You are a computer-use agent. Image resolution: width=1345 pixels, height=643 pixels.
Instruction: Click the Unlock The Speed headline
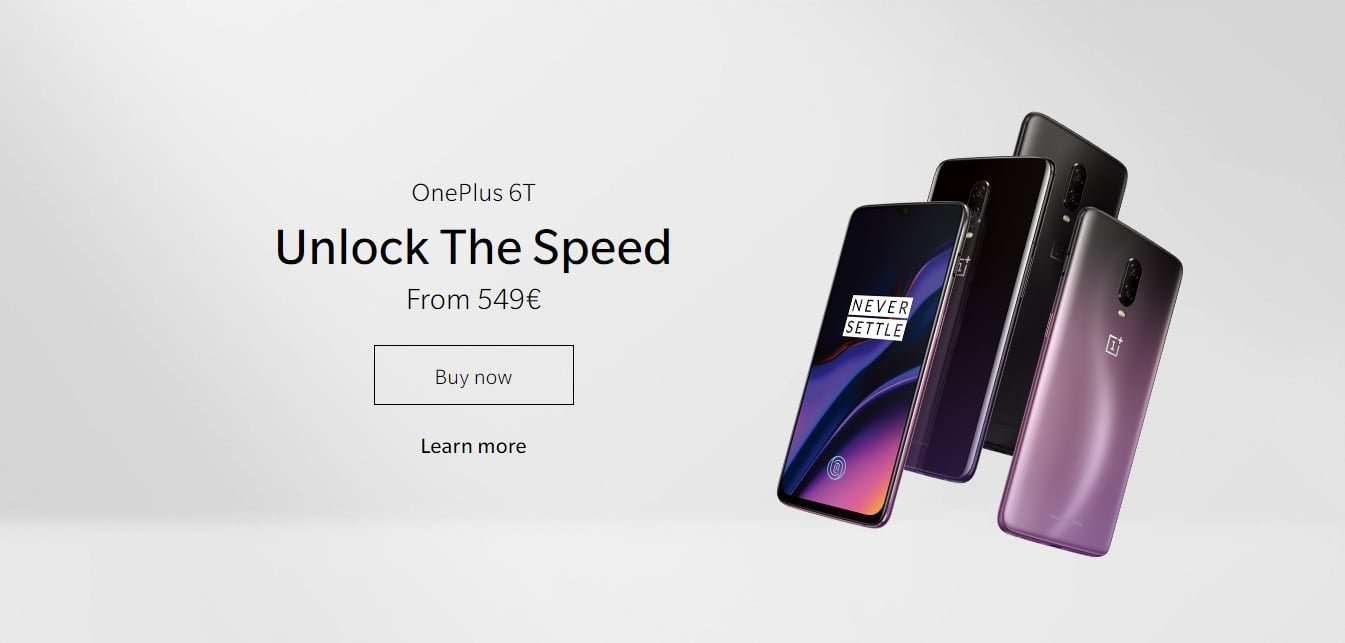(473, 247)
